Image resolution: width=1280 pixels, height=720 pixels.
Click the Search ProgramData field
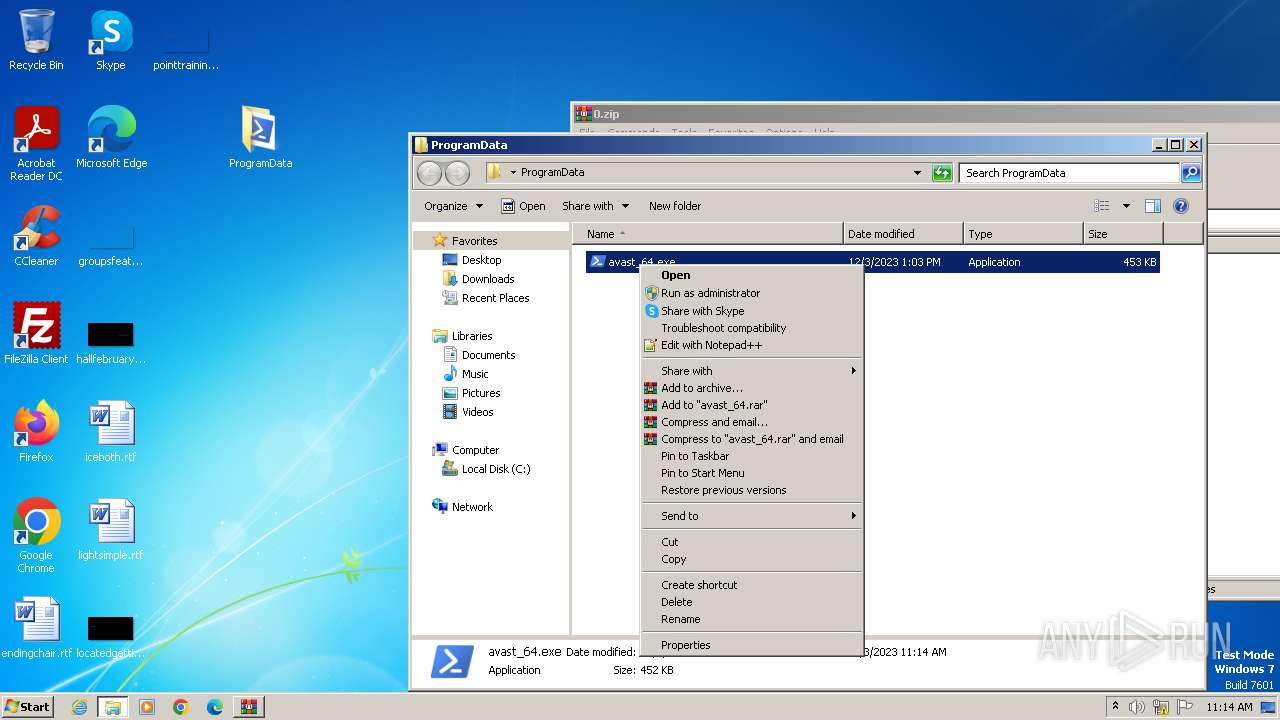pos(1069,173)
